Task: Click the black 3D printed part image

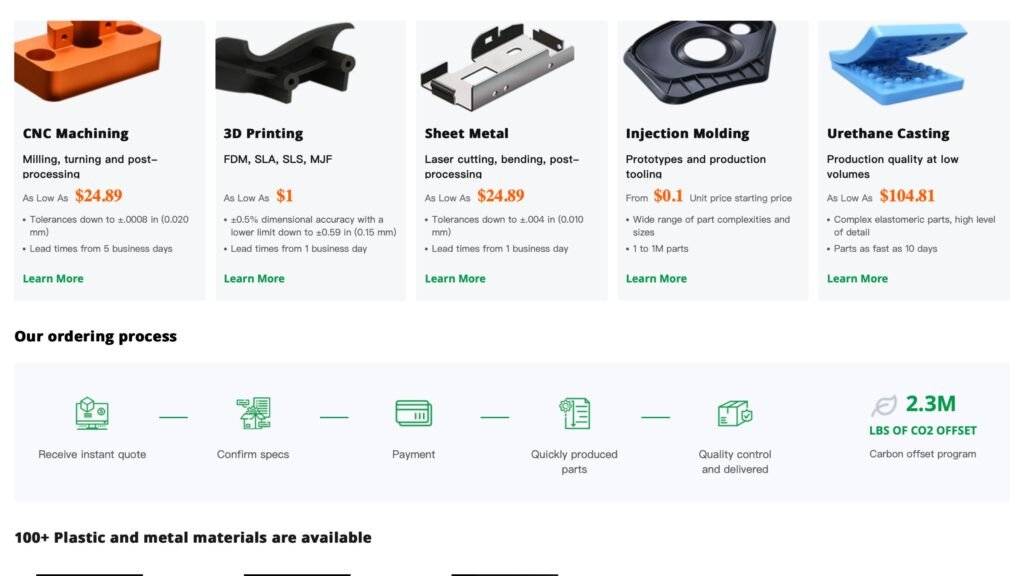Action: click(286, 62)
